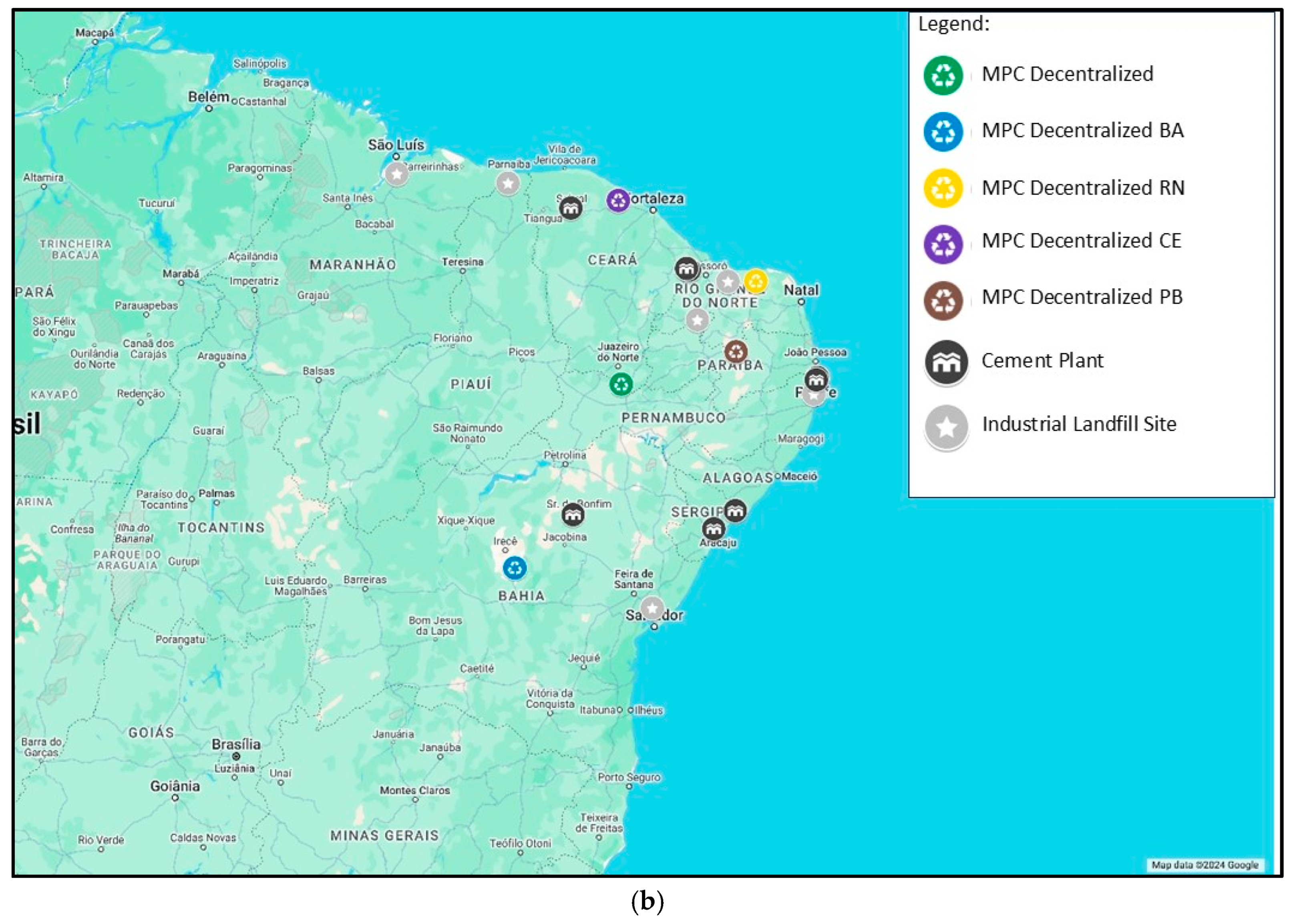Image resolution: width=1295 pixels, height=924 pixels.
Task: Click the purple recycling marker near Fortaleza
Action: pyautogui.click(x=617, y=200)
